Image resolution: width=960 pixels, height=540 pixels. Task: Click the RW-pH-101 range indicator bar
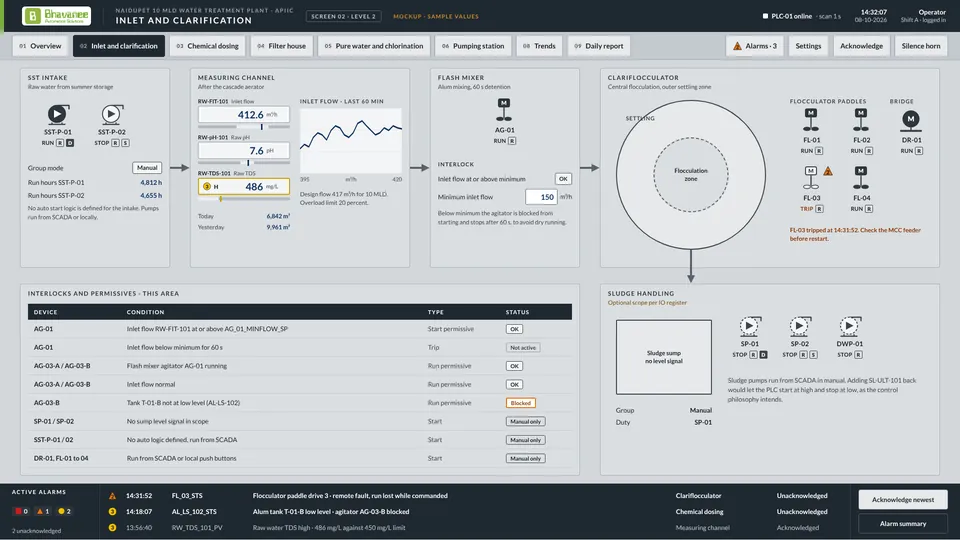[x=244, y=163]
